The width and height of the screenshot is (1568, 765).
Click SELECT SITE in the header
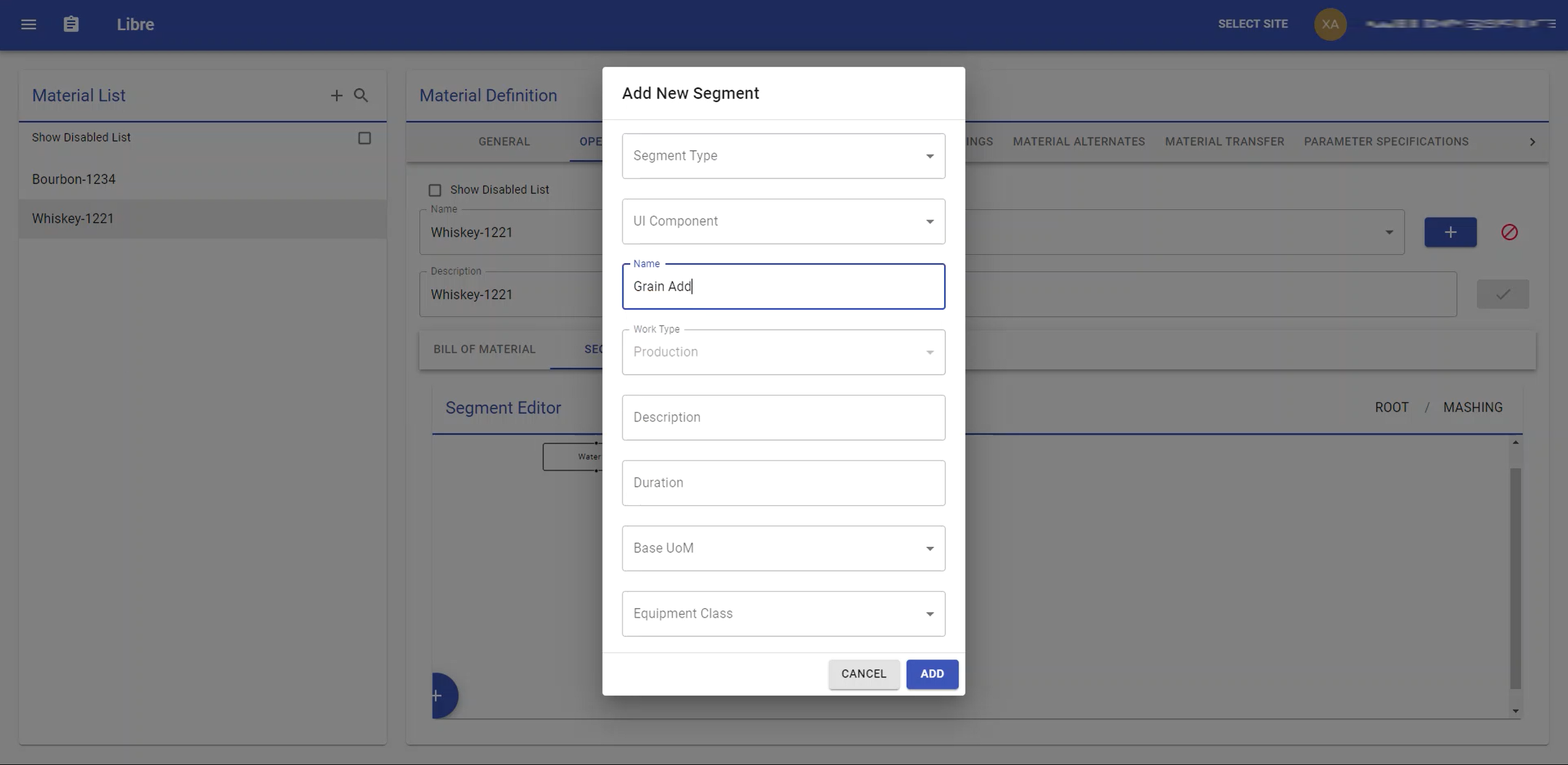(x=1252, y=24)
